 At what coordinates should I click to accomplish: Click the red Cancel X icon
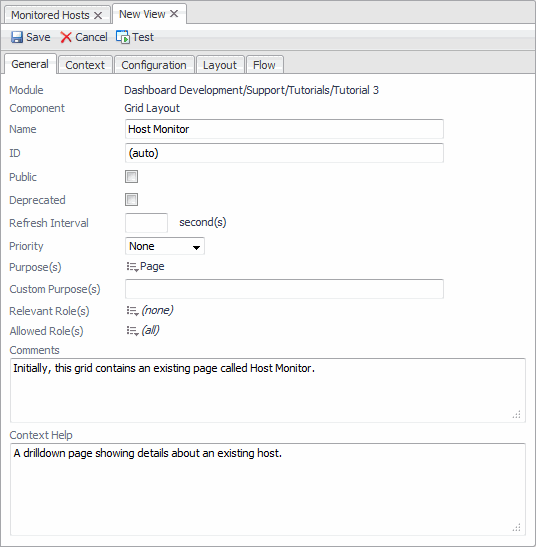pyautogui.click(x=66, y=37)
